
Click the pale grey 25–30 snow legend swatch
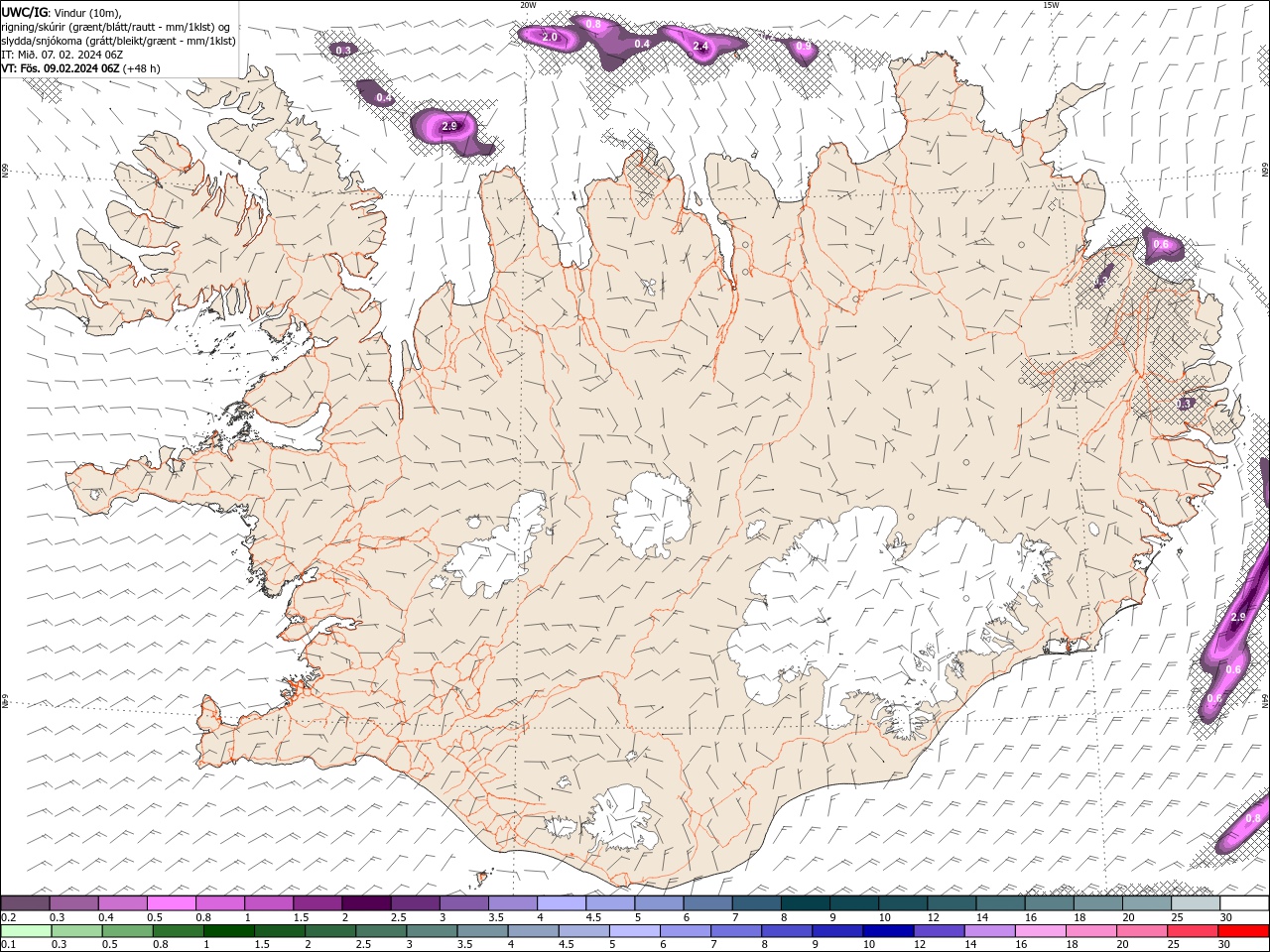click(x=1195, y=903)
